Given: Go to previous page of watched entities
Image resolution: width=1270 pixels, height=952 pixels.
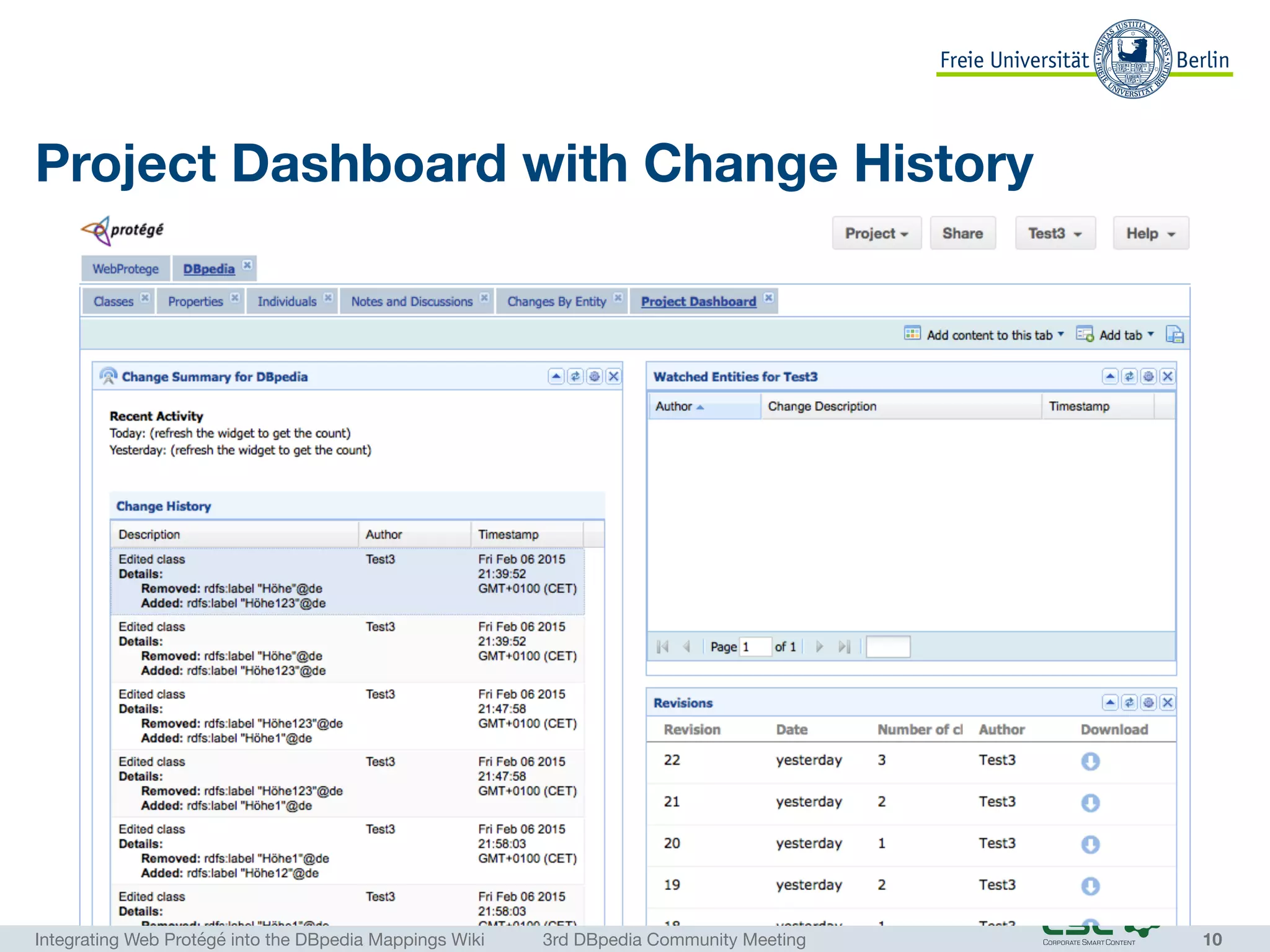Looking at the screenshot, I should [x=686, y=646].
